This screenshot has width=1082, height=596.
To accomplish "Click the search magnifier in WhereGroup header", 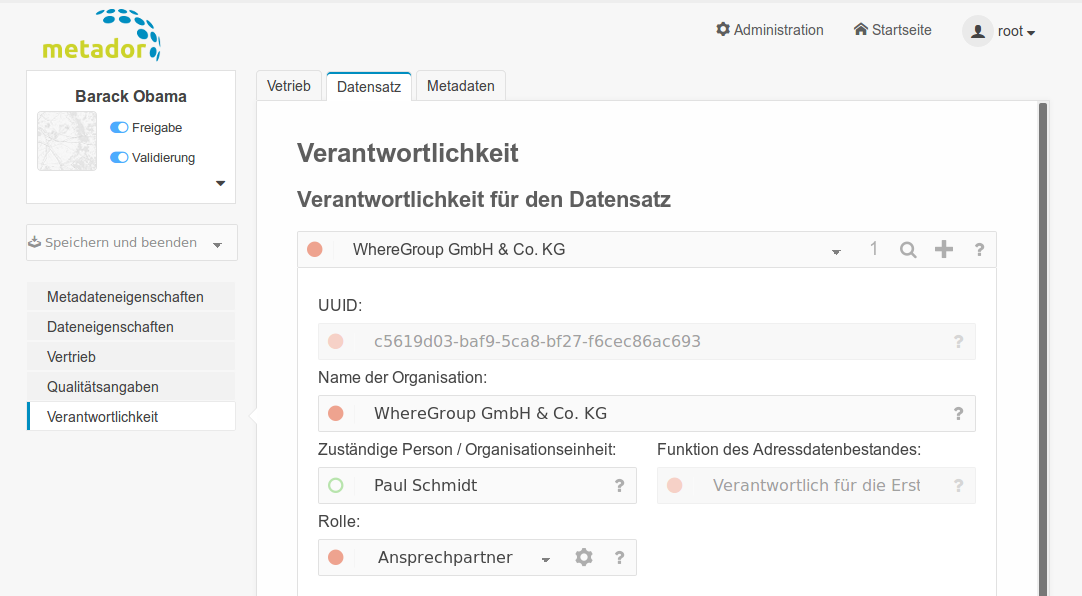I will tap(908, 250).
